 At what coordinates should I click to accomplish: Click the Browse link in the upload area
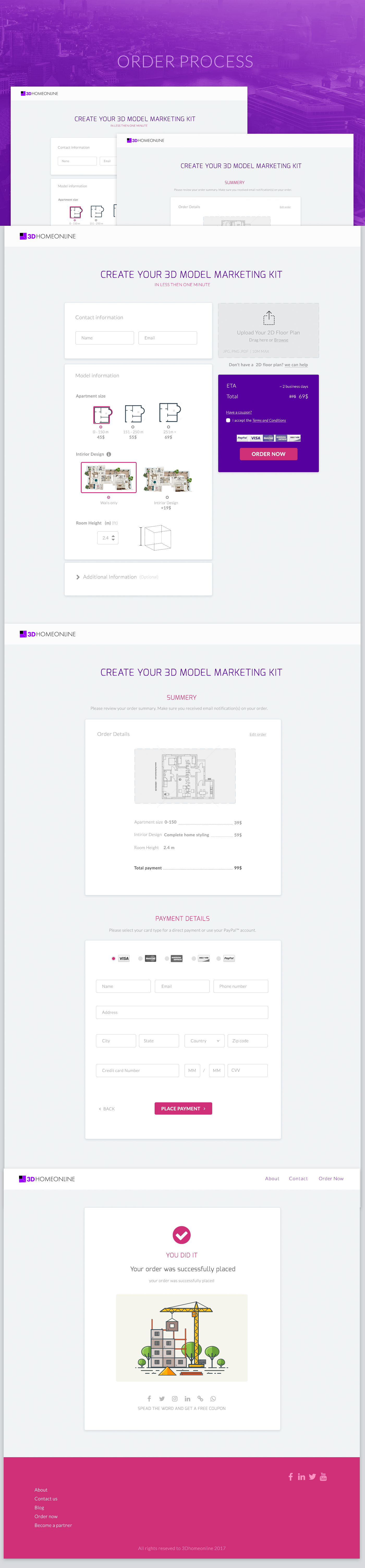[x=281, y=340]
